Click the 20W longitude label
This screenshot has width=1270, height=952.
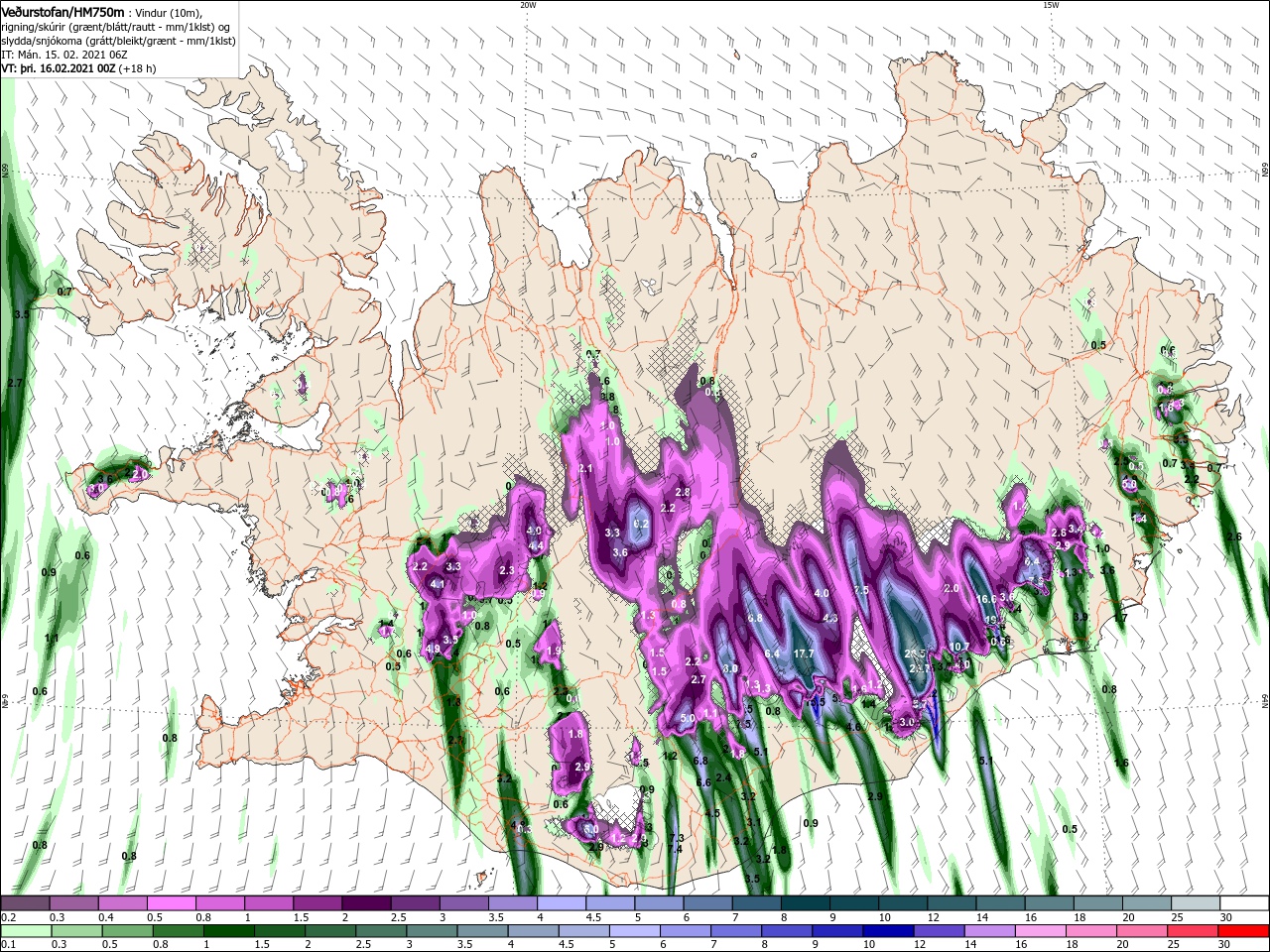(x=528, y=5)
